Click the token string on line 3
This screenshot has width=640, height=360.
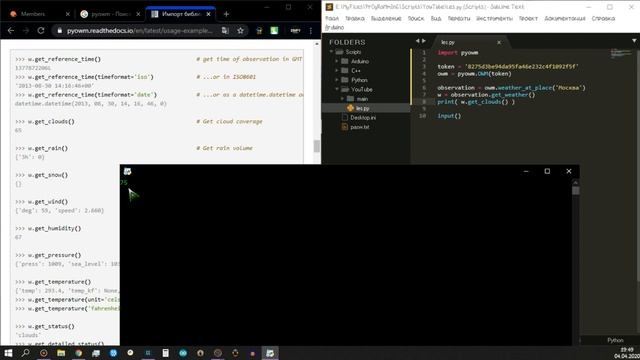coord(521,67)
